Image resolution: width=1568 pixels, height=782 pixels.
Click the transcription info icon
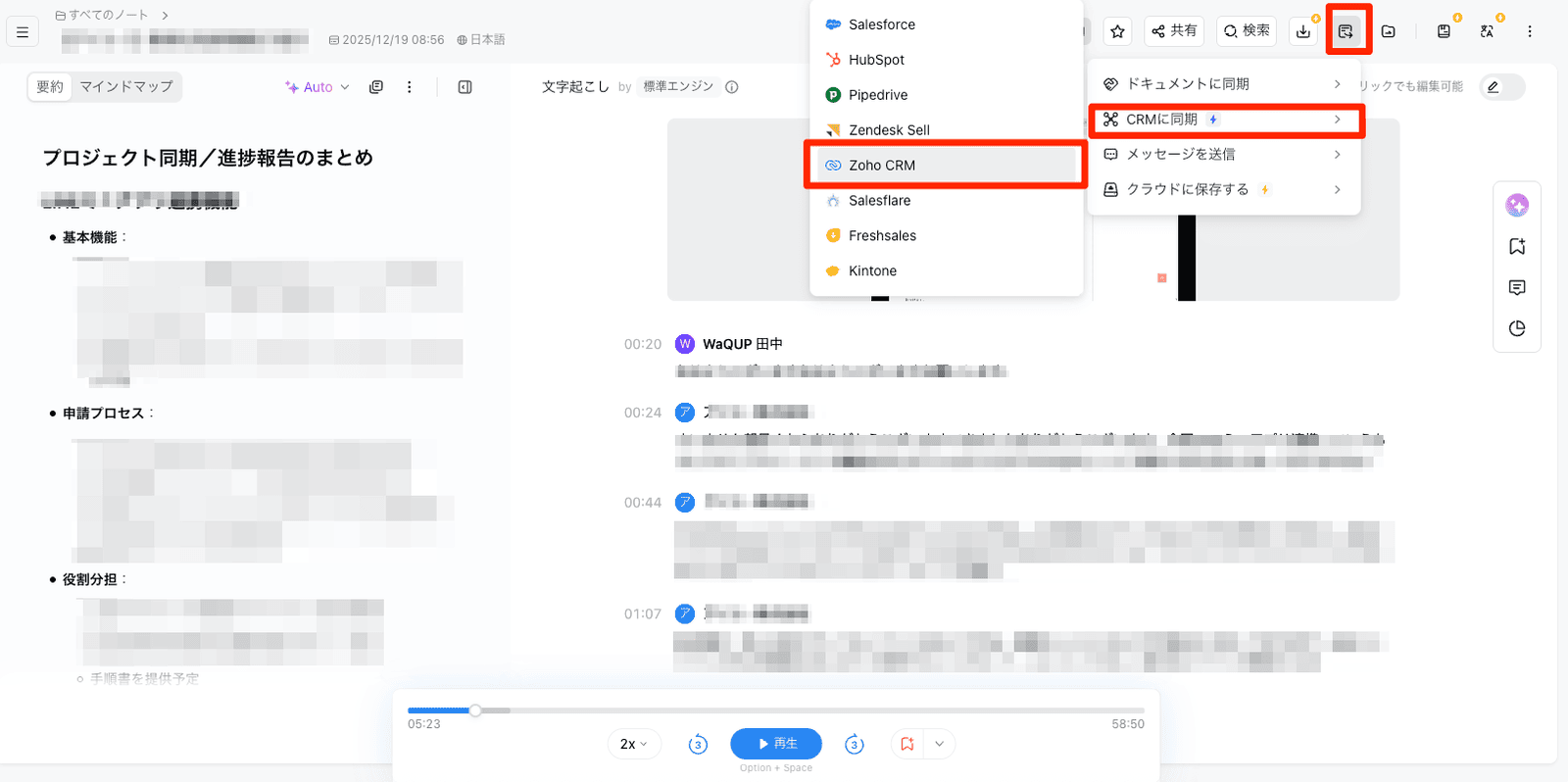pos(731,87)
